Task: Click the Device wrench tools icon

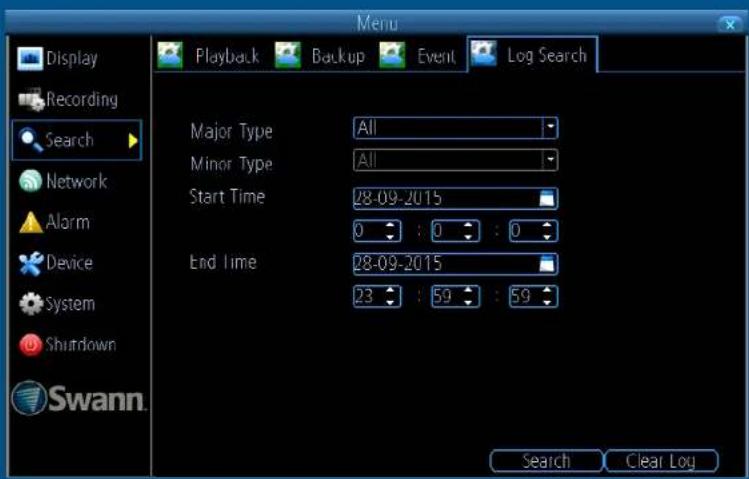Action: click(x=31, y=264)
